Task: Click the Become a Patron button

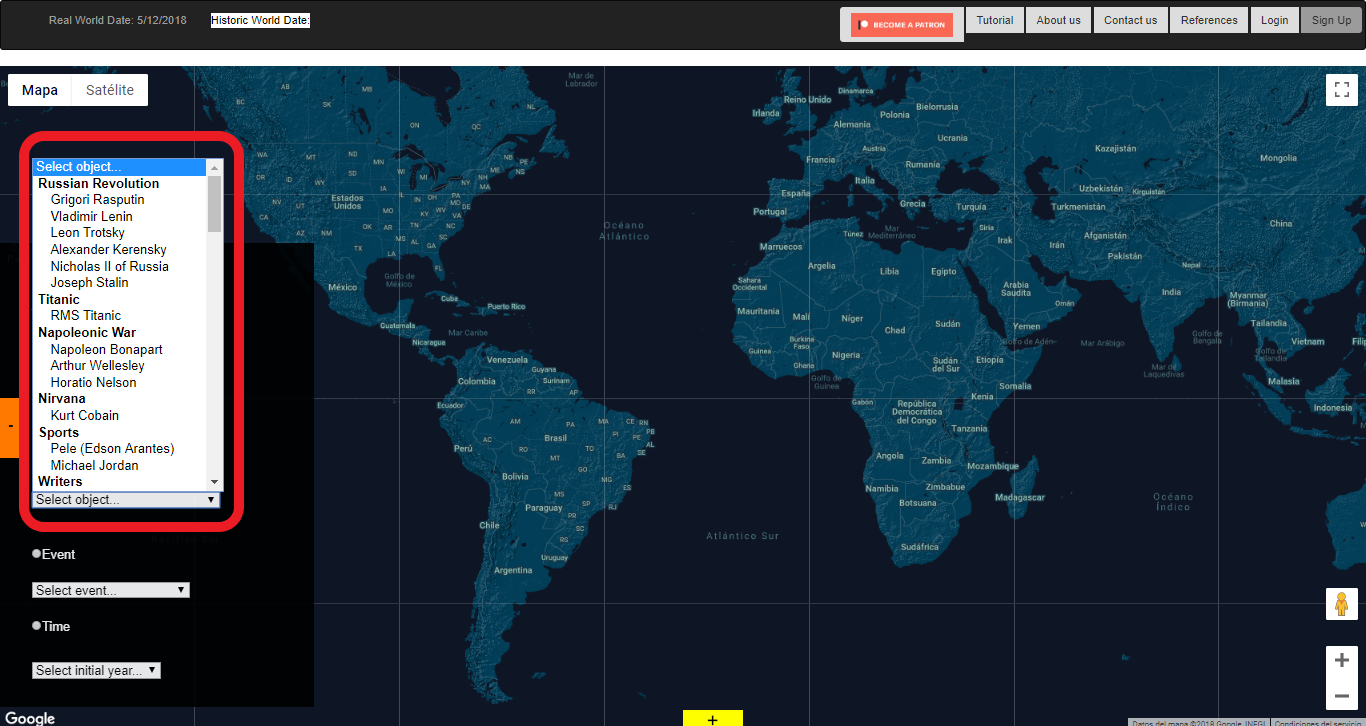Action: click(x=902, y=25)
